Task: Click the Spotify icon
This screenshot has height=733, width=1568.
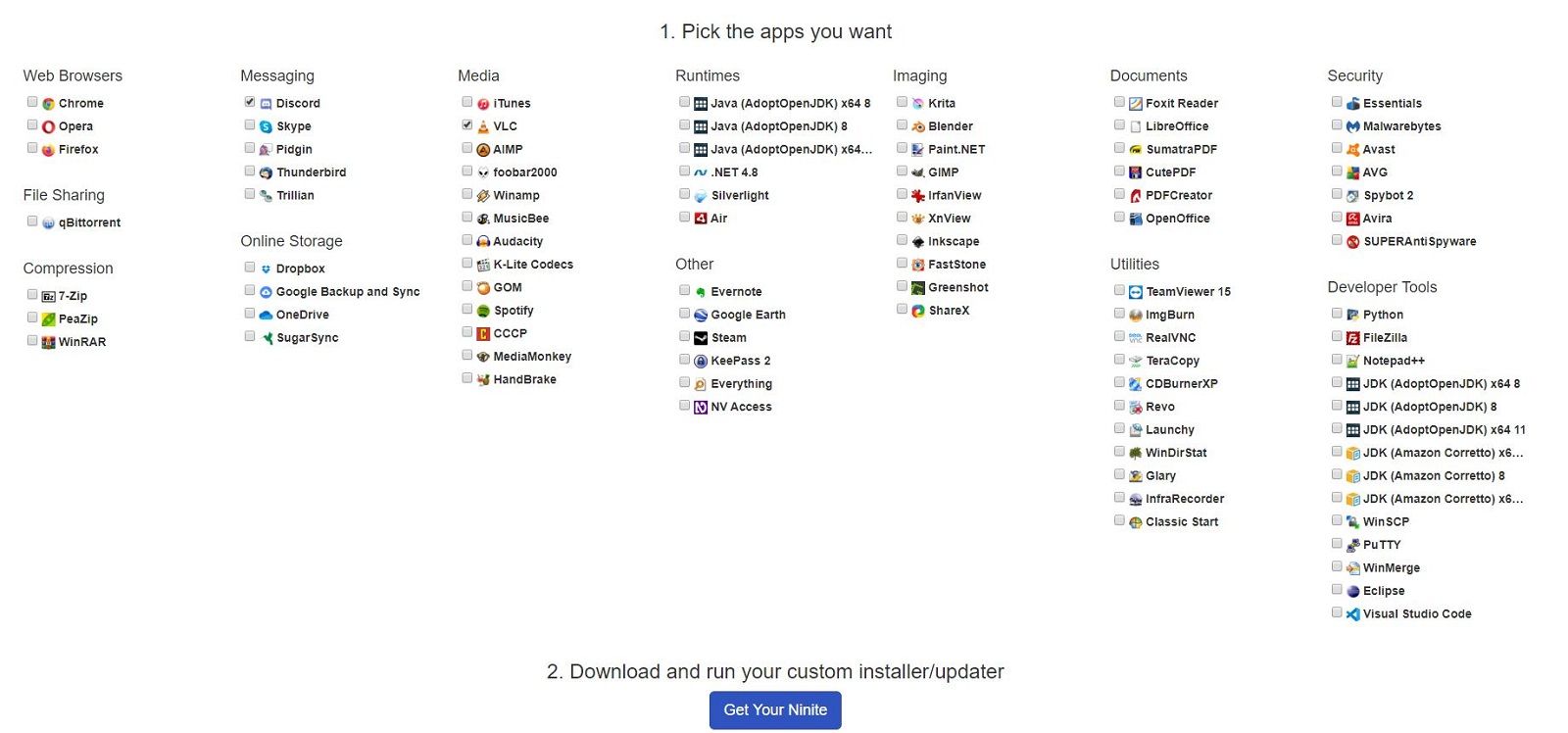Action: point(483,311)
